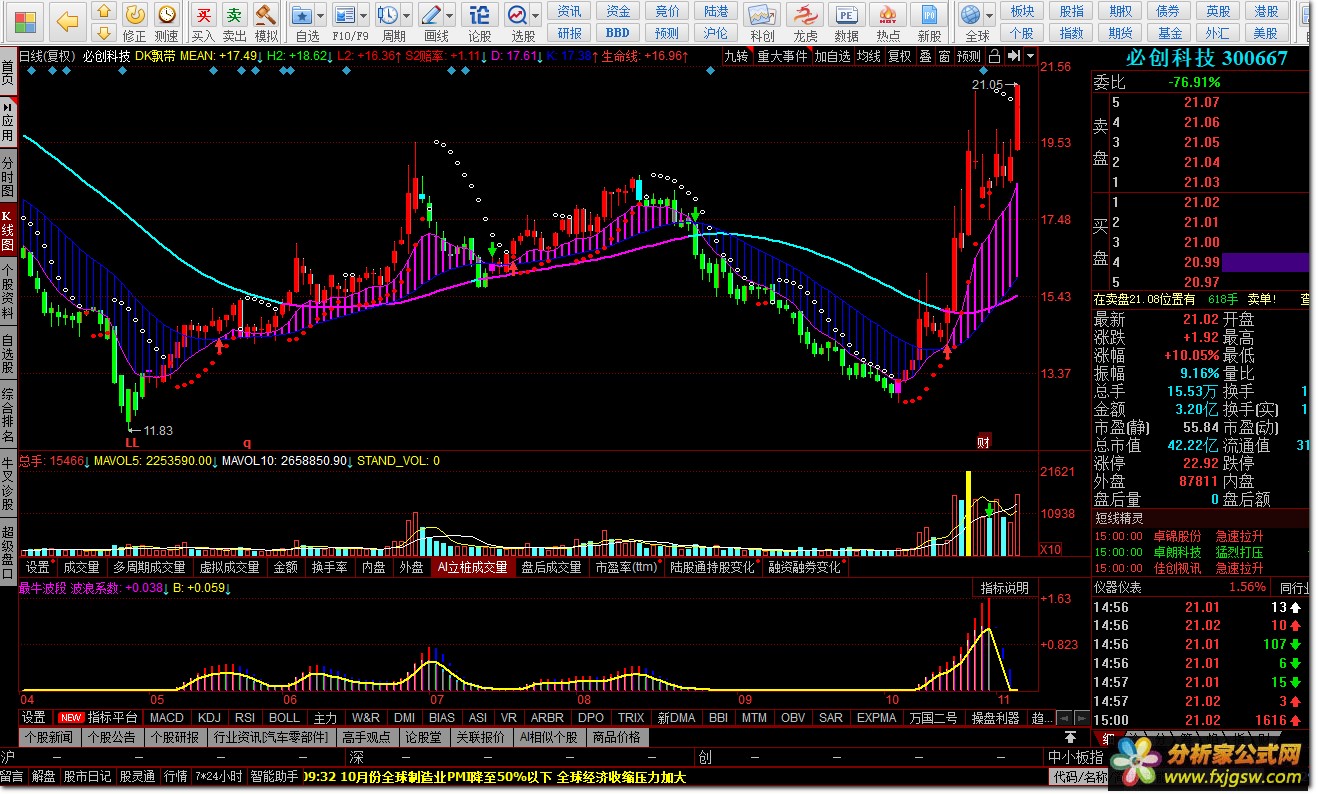Screen dimensions: 1318x794
Task: Select the 陆股通持股变化 tab
Action: [x=713, y=567]
